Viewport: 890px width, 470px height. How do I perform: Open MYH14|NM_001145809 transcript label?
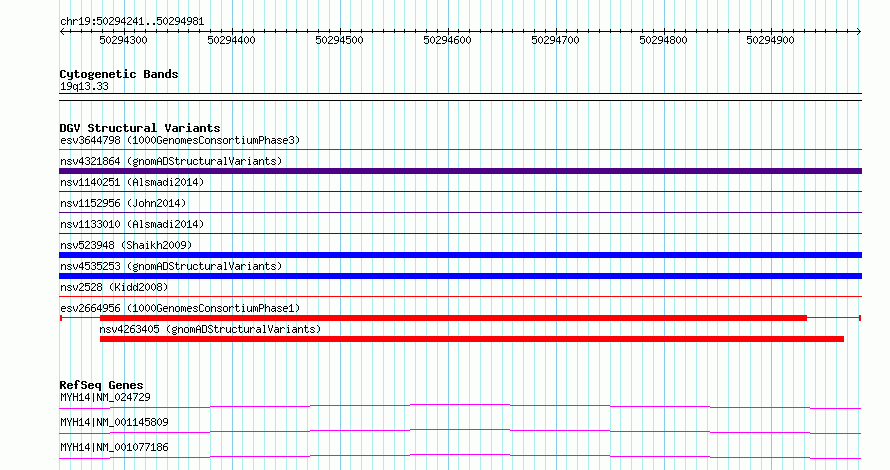click(x=114, y=422)
